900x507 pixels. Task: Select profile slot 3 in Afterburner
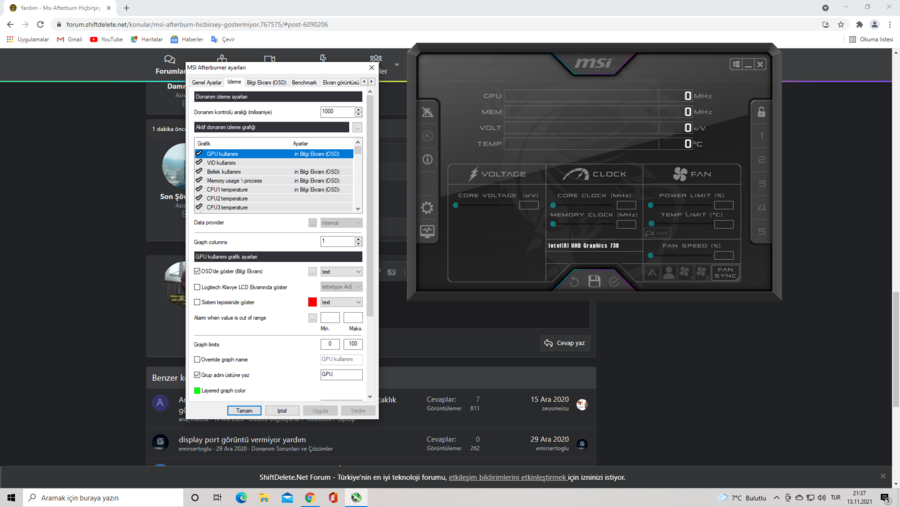(761, 184)
